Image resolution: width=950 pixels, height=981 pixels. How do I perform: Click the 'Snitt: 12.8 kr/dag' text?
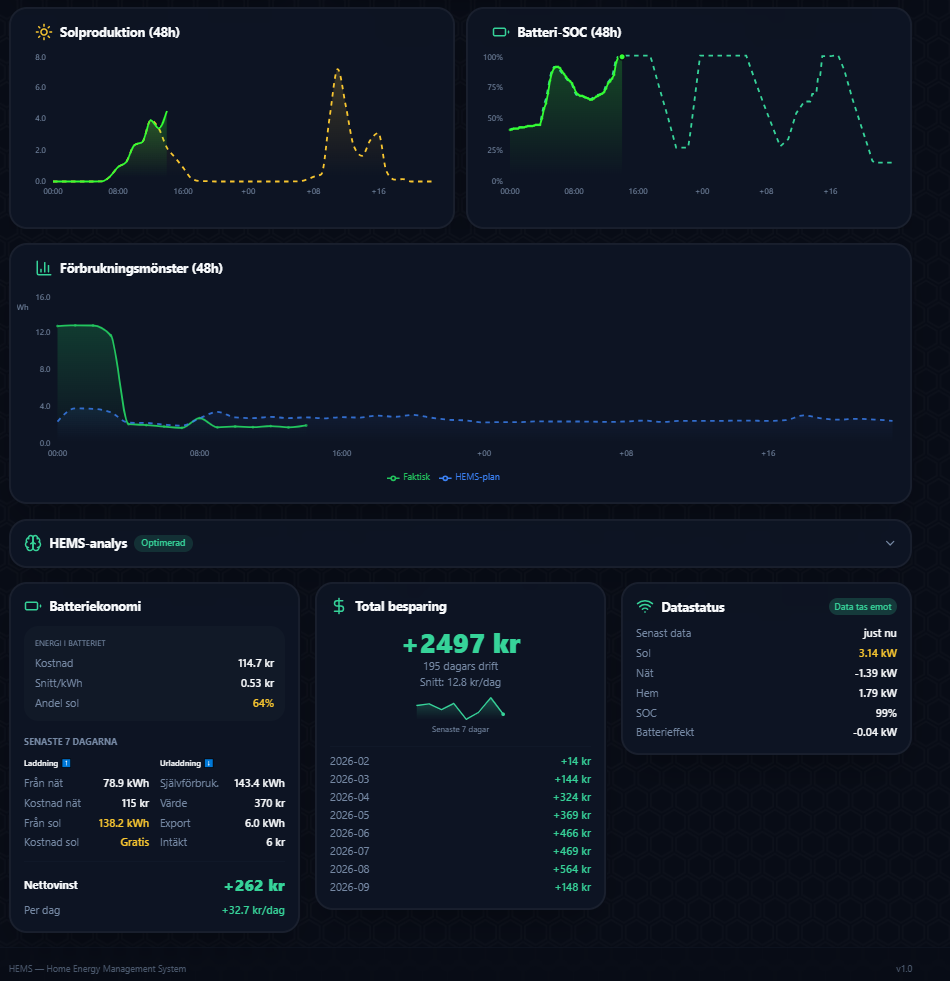461,683
